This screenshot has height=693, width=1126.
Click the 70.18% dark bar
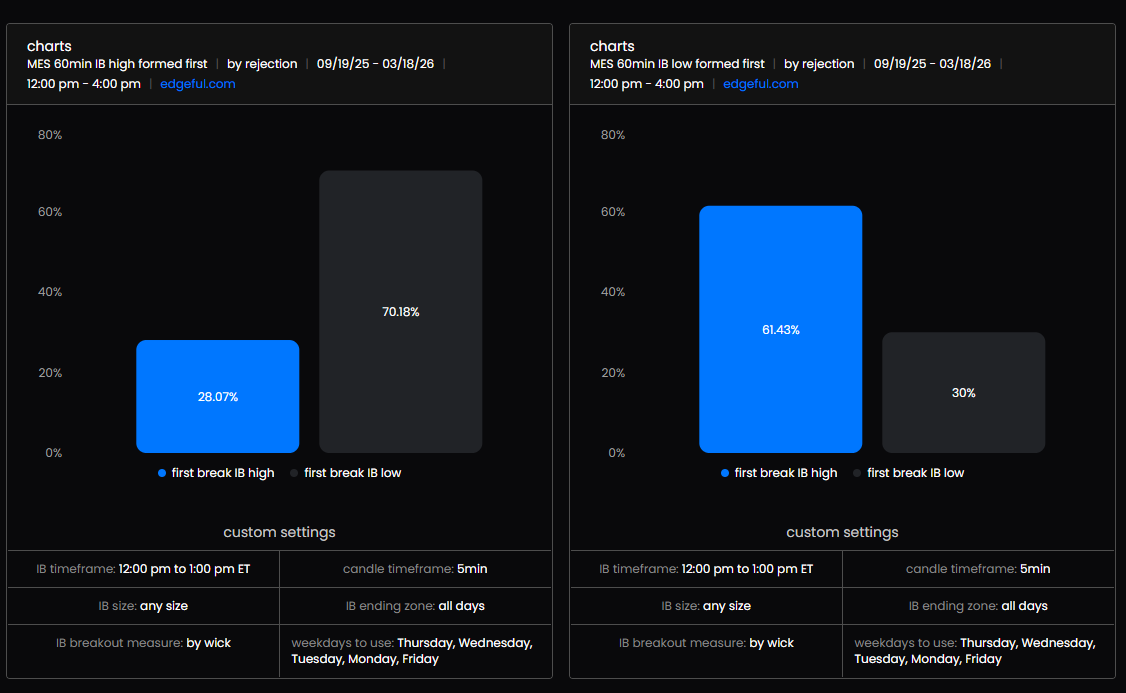(x=401, y=312)
